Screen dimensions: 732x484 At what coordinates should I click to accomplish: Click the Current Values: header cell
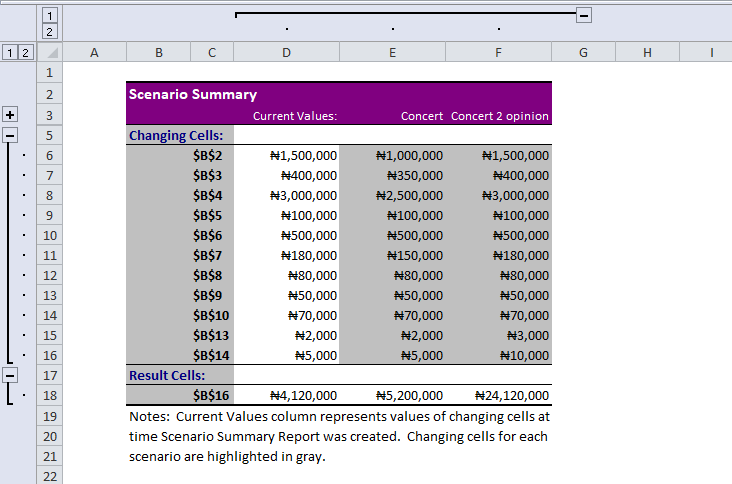[294, 116]
